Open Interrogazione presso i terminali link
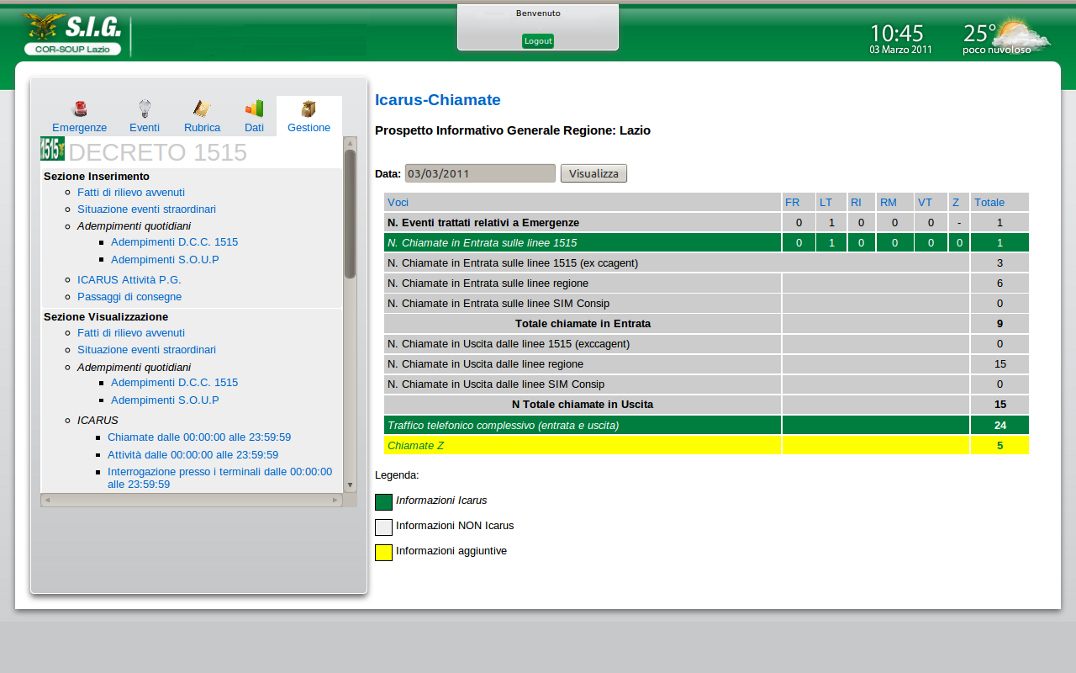The width and height of the screenshot is (1076, 673). pyautogui.click(x=220, y=478)
